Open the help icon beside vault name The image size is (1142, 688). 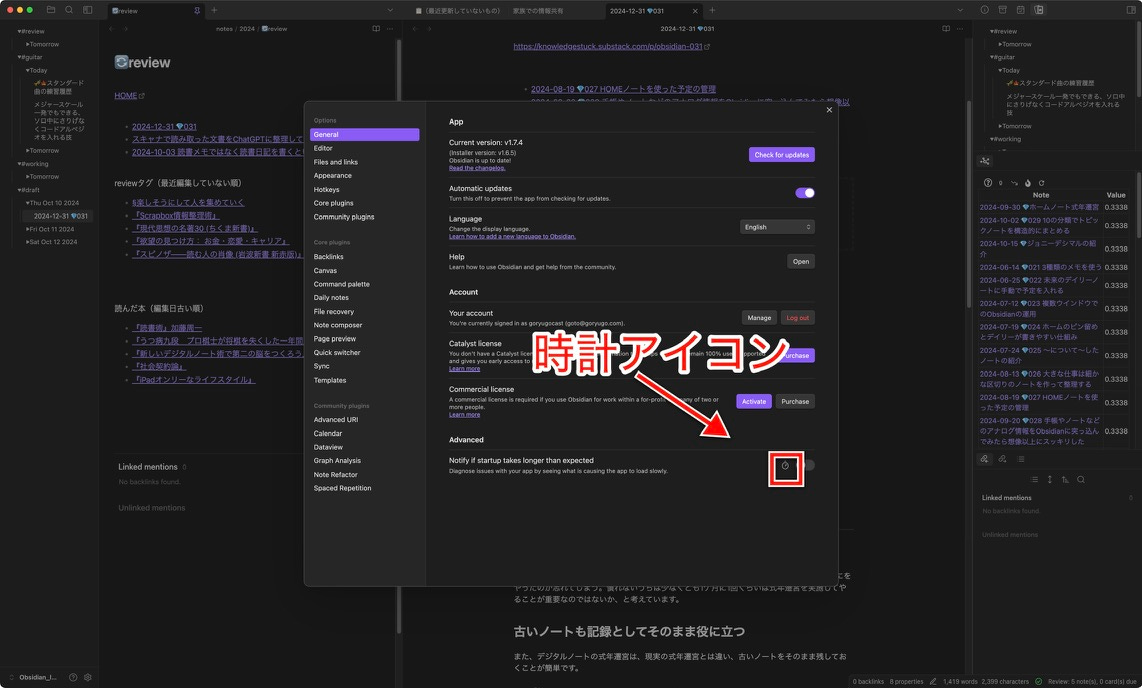pos(73,677)
